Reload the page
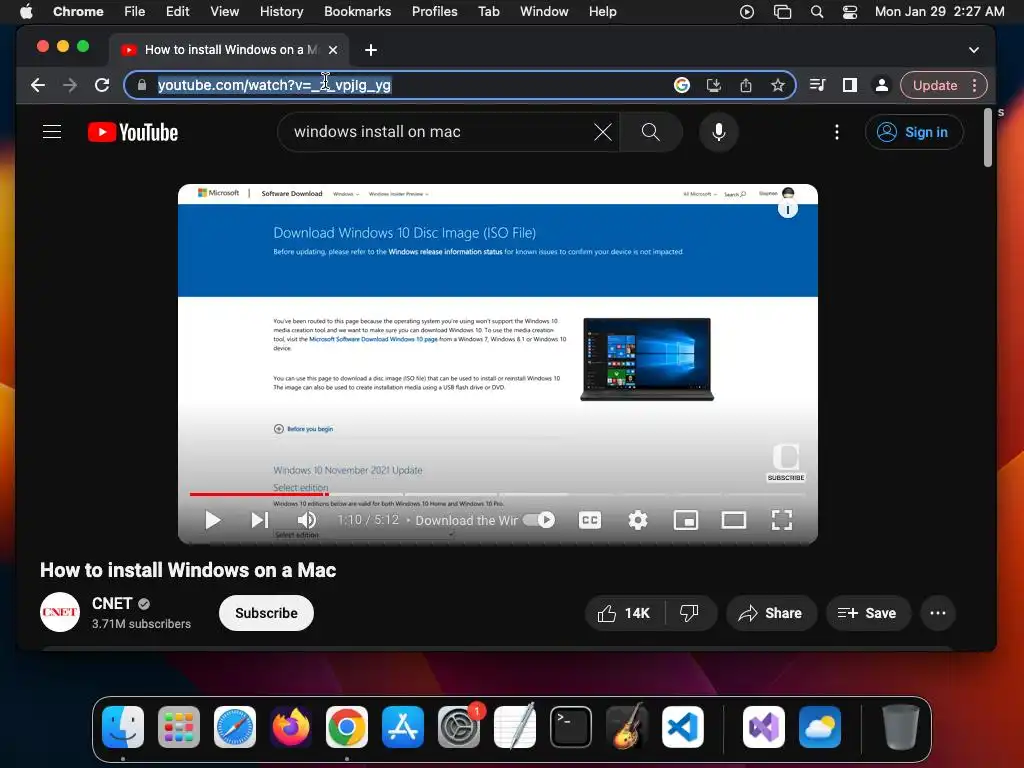Image resolution: width=1024 pixels, height=768 pixels. [x=102, y=85]
